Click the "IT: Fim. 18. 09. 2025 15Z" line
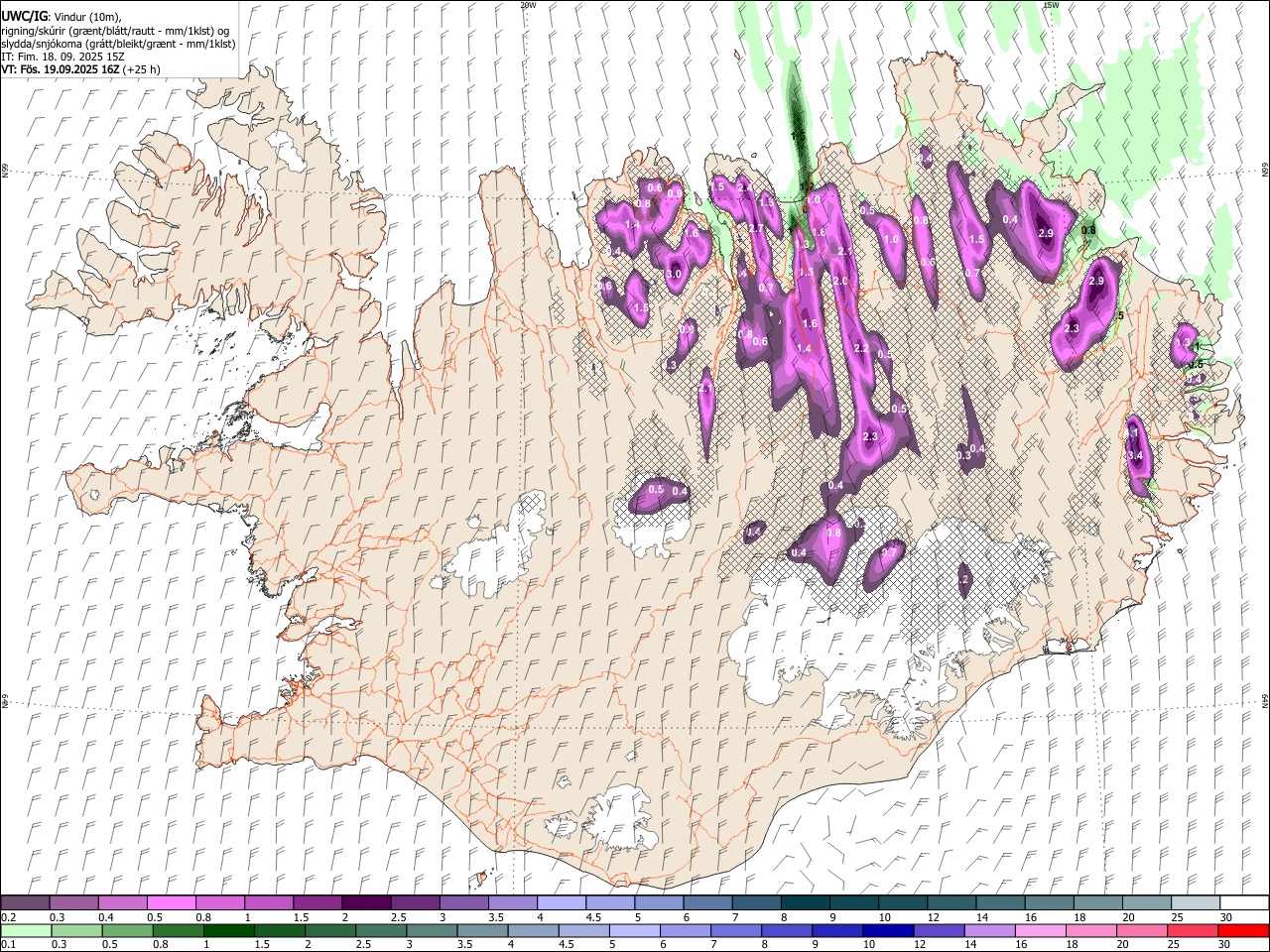The image size is (1270, 952). click(63, 57)
